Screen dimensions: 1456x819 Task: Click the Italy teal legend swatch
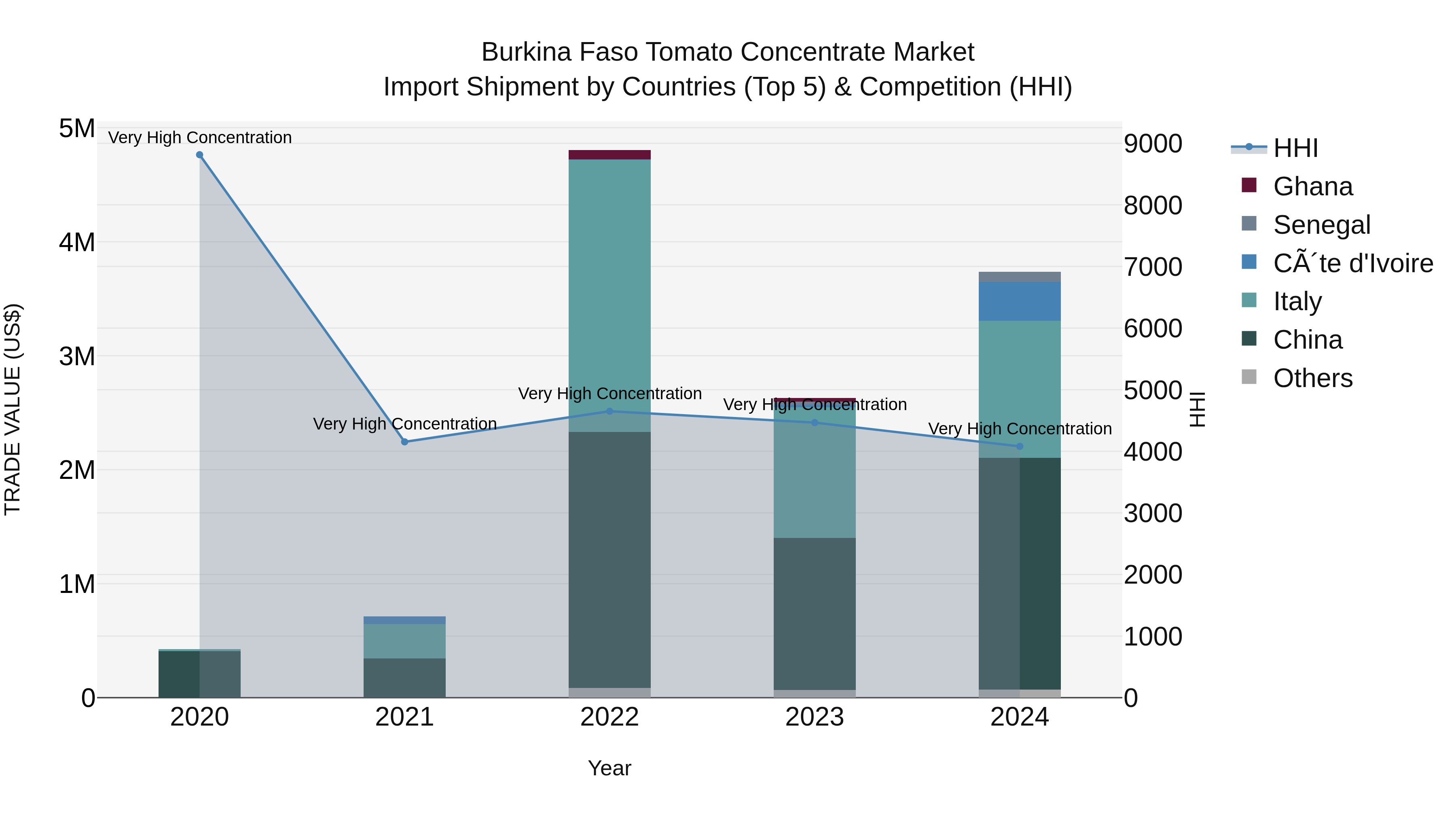click(x=1249, y=300)
